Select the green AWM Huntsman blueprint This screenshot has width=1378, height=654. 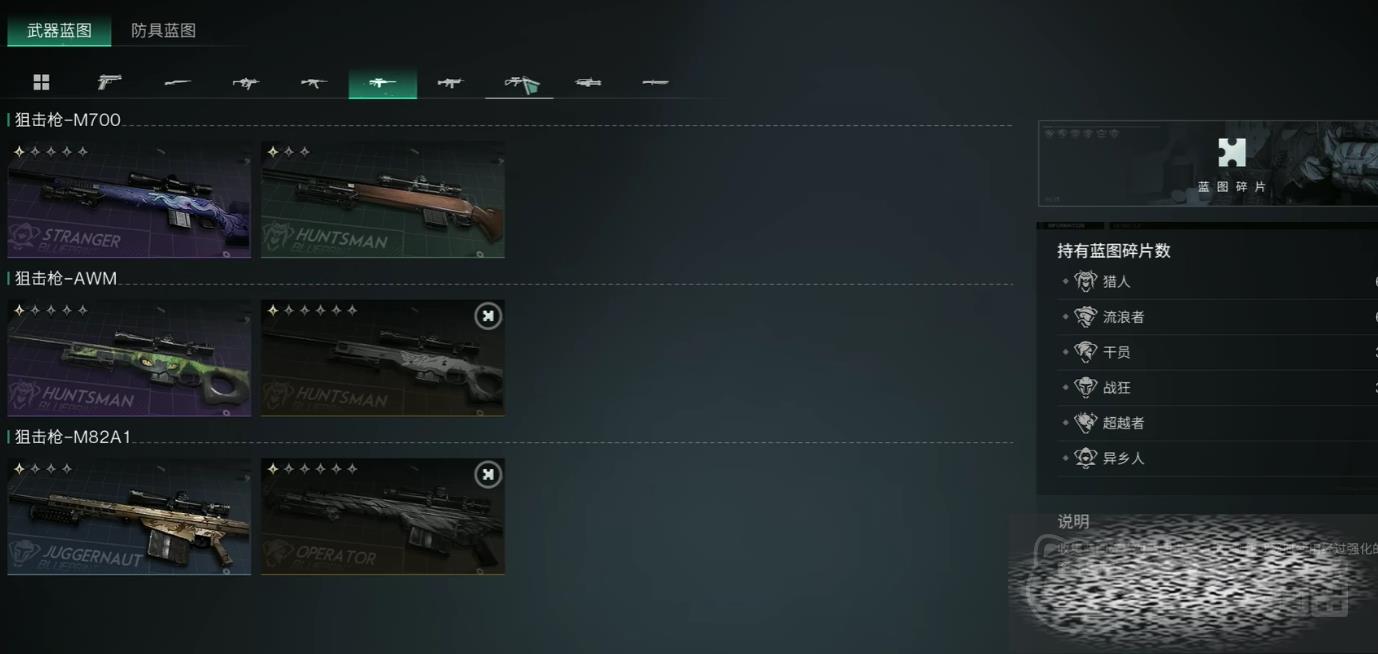pyautogui.click(x=129, y=358)
